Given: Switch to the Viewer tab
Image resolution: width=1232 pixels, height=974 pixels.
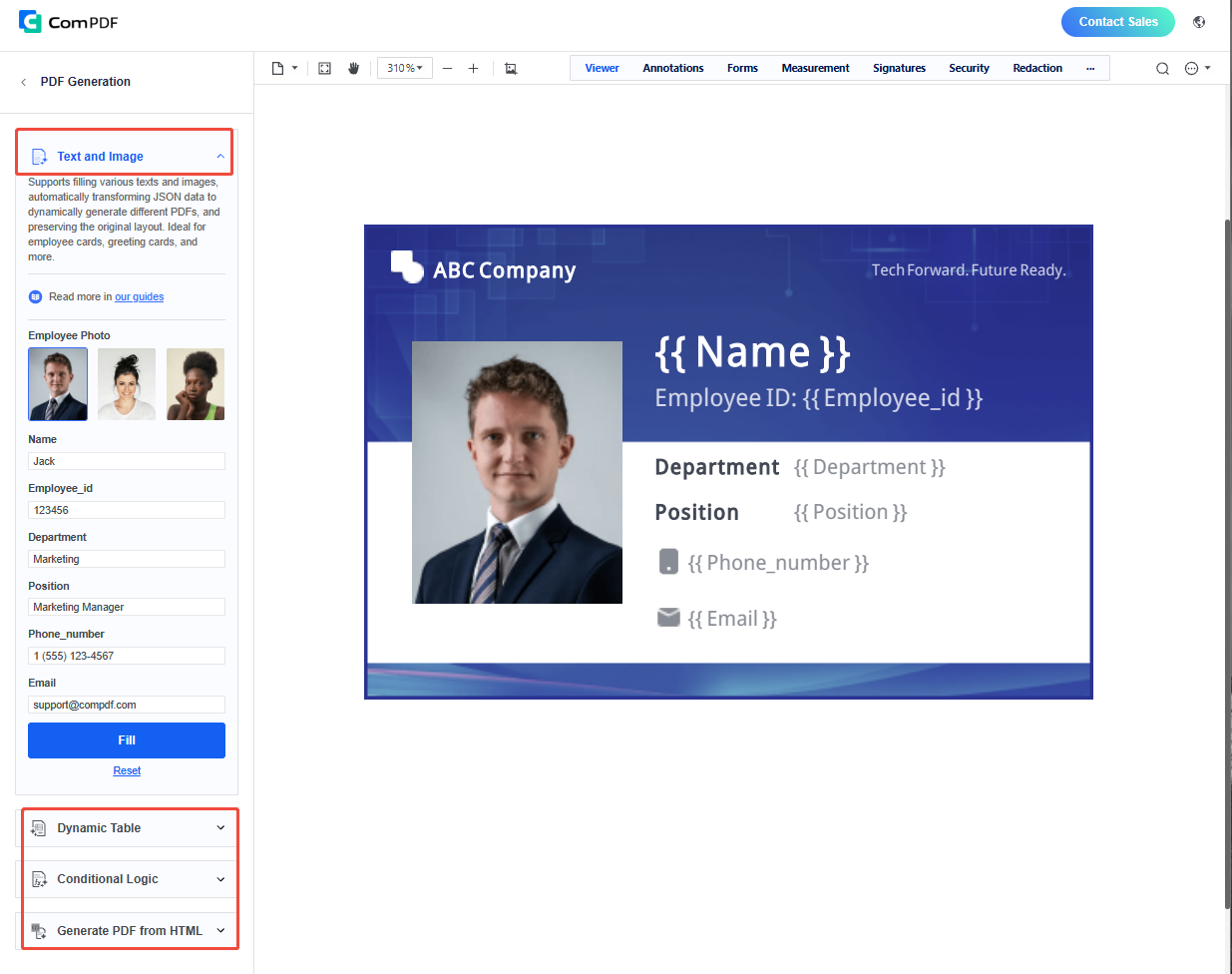Looking at the screenshot, I should 602,68.
